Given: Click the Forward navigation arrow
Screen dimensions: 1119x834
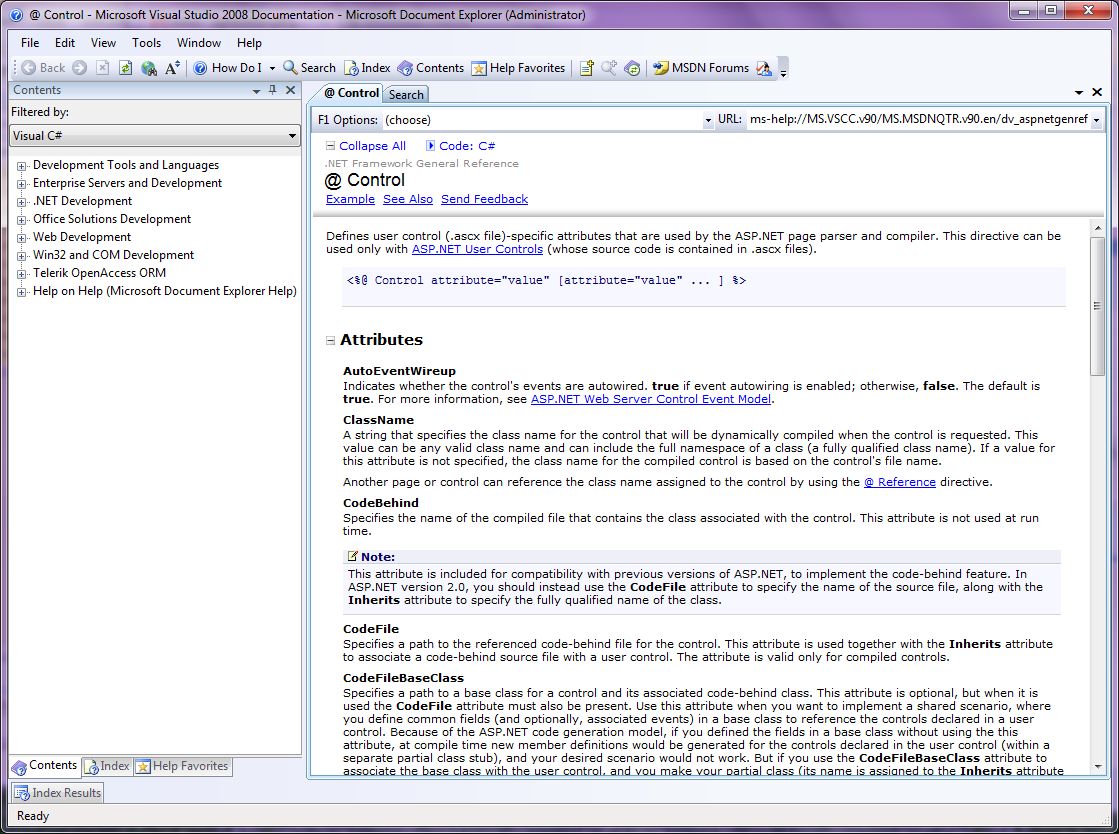Looking at the screenshot, I should click(80, 68).
